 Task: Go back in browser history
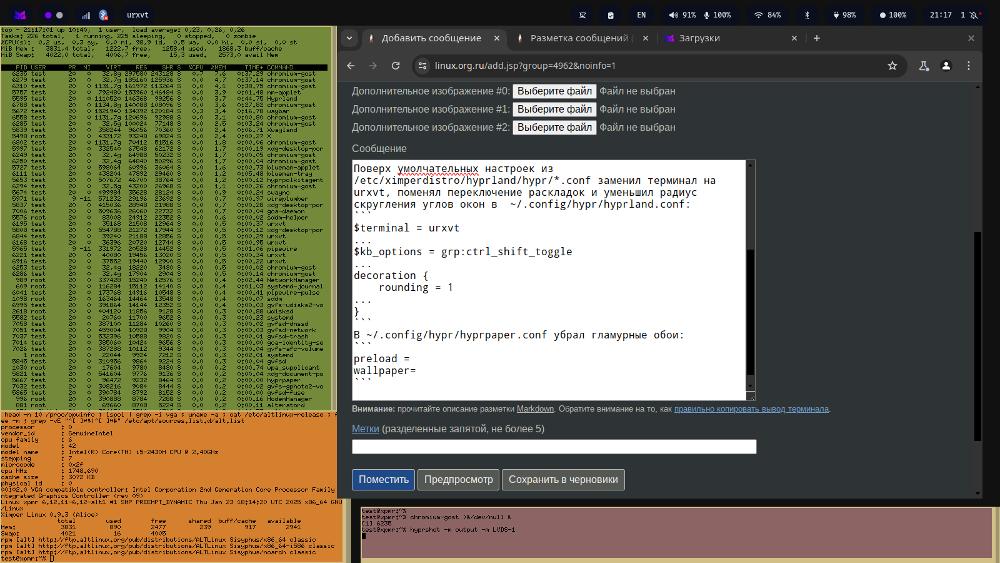(x=351, y=66)
